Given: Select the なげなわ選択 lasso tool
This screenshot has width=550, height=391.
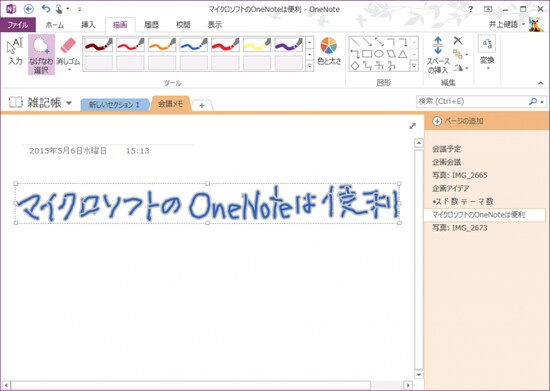Looking at the screenshot, I should tap(41, 55).
